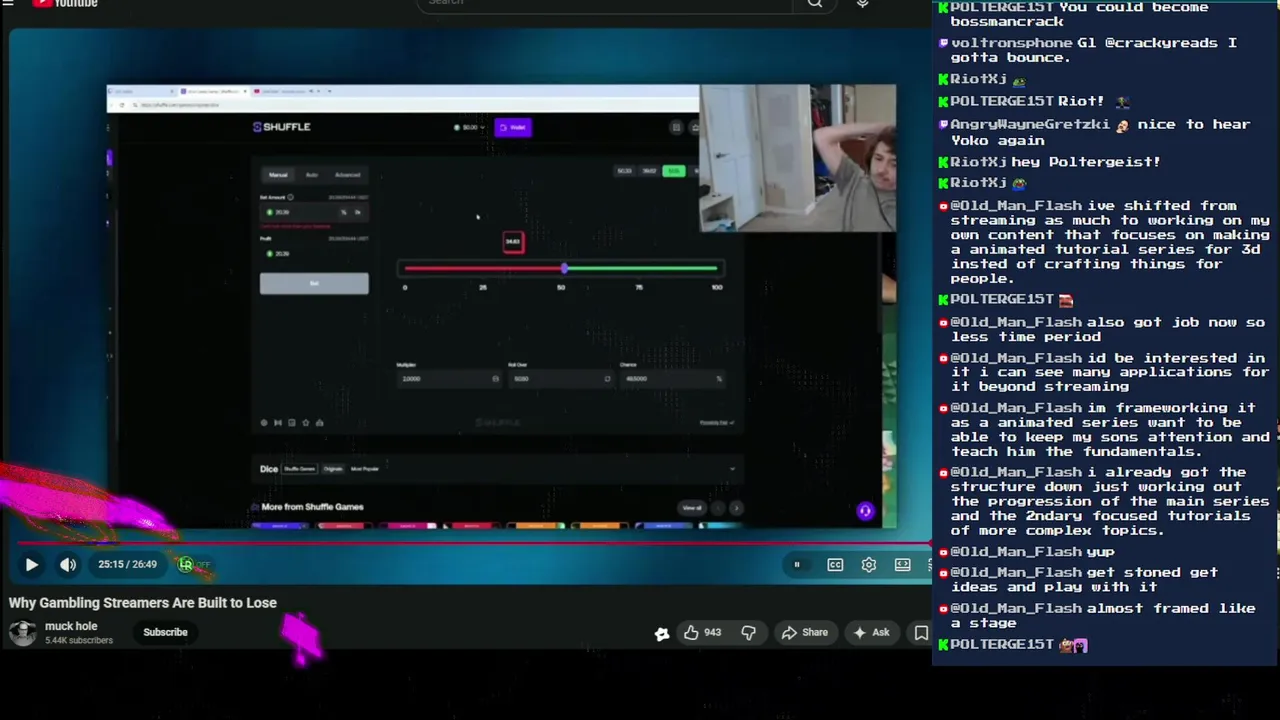Screen dimensions: 1280x720
Task: Like the video with 943 likes
Action: point(702,632)
